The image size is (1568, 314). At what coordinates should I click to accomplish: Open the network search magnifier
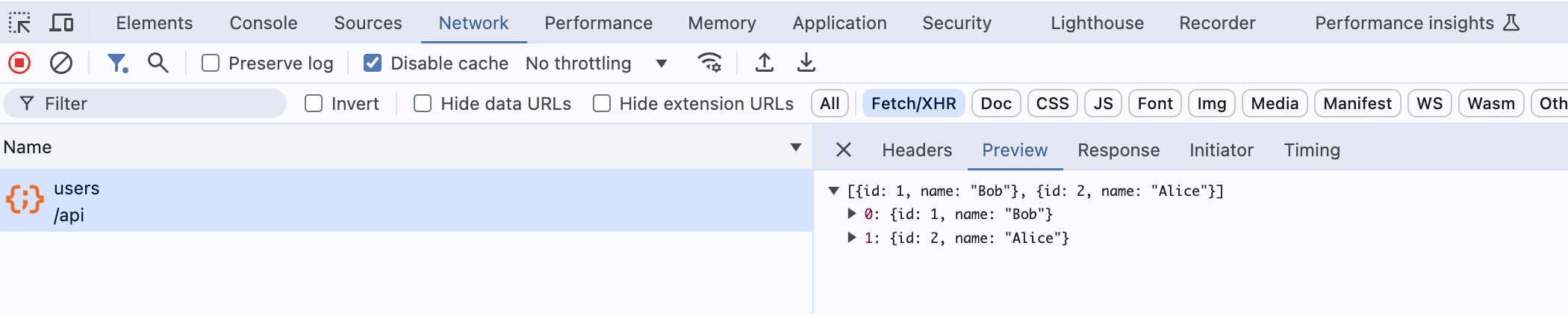click(158, 63)
